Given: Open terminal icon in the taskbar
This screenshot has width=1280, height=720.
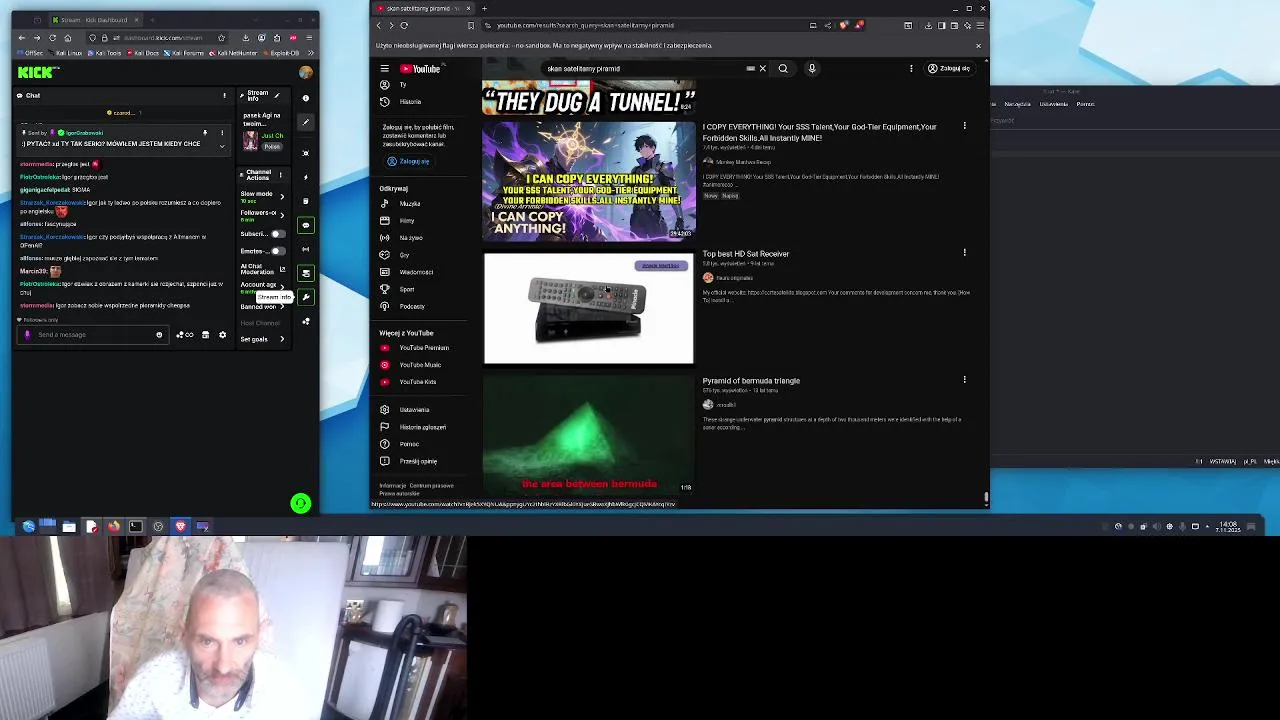Looking at the screenshot, I should coord(135,526).
